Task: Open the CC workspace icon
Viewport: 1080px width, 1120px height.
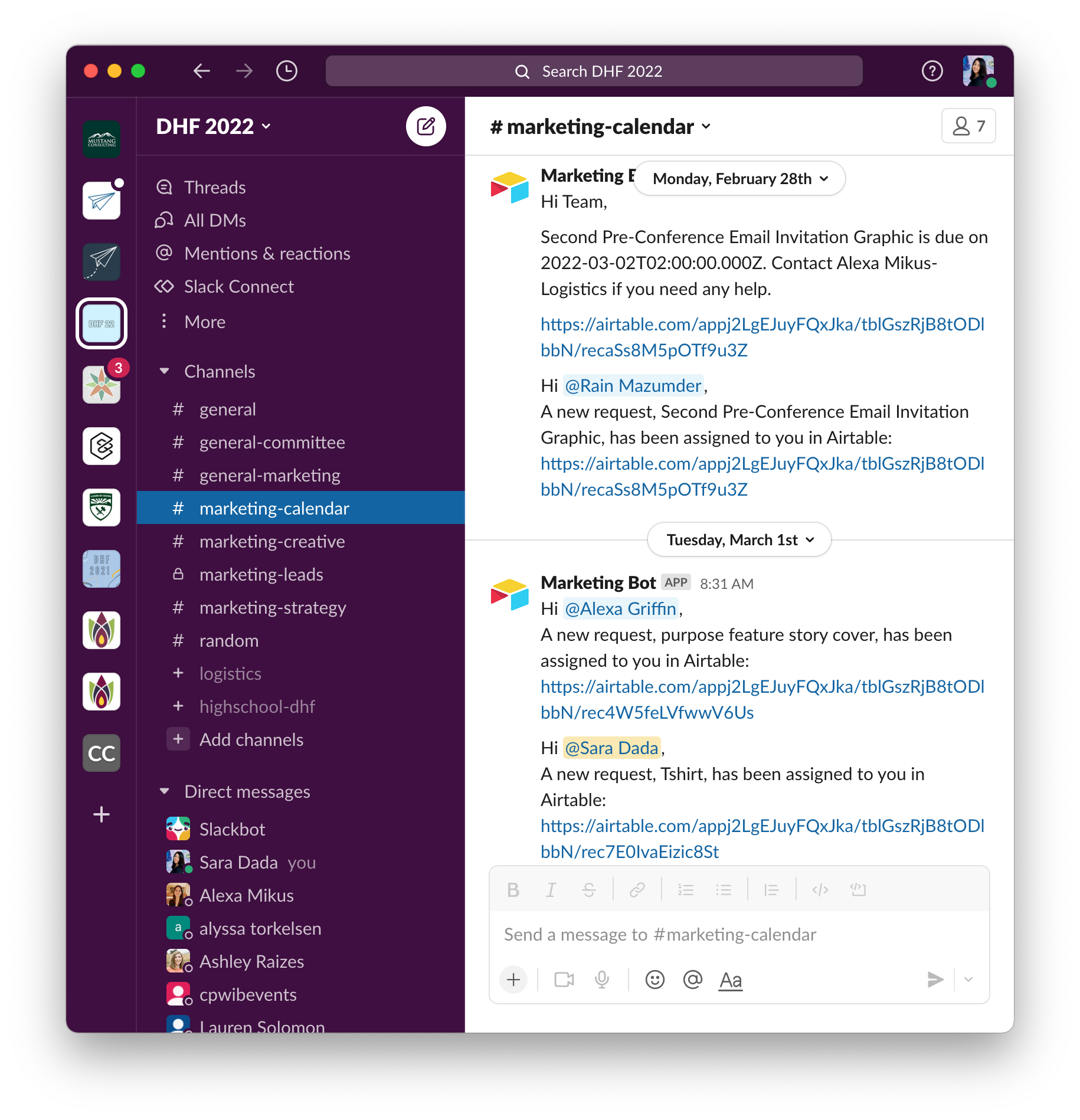Action: [x=102, y=753]
